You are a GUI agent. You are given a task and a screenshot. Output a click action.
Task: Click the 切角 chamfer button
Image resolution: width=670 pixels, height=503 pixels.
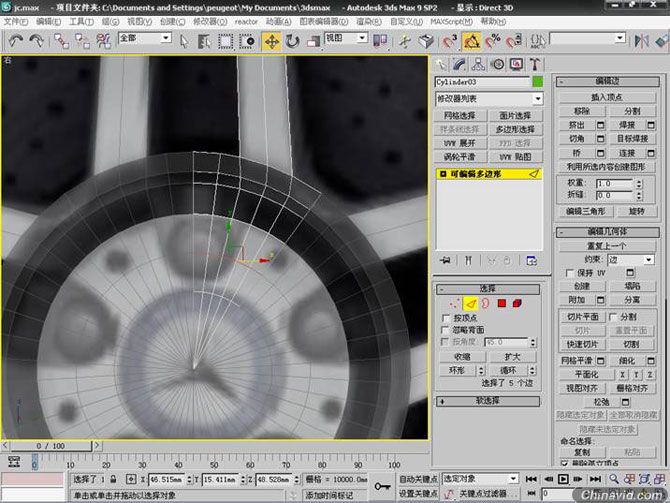pyautogui.click(x=576, y=139)
